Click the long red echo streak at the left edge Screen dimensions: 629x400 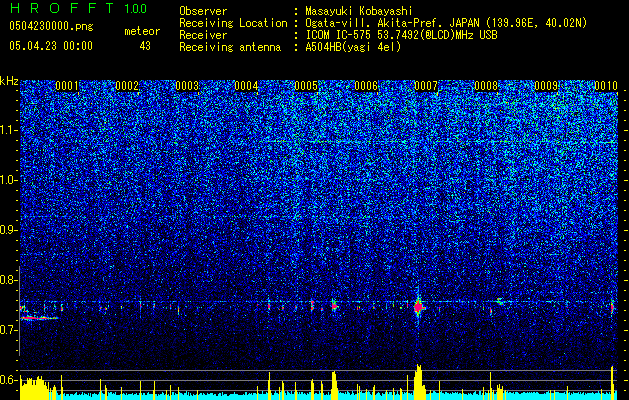39,318
